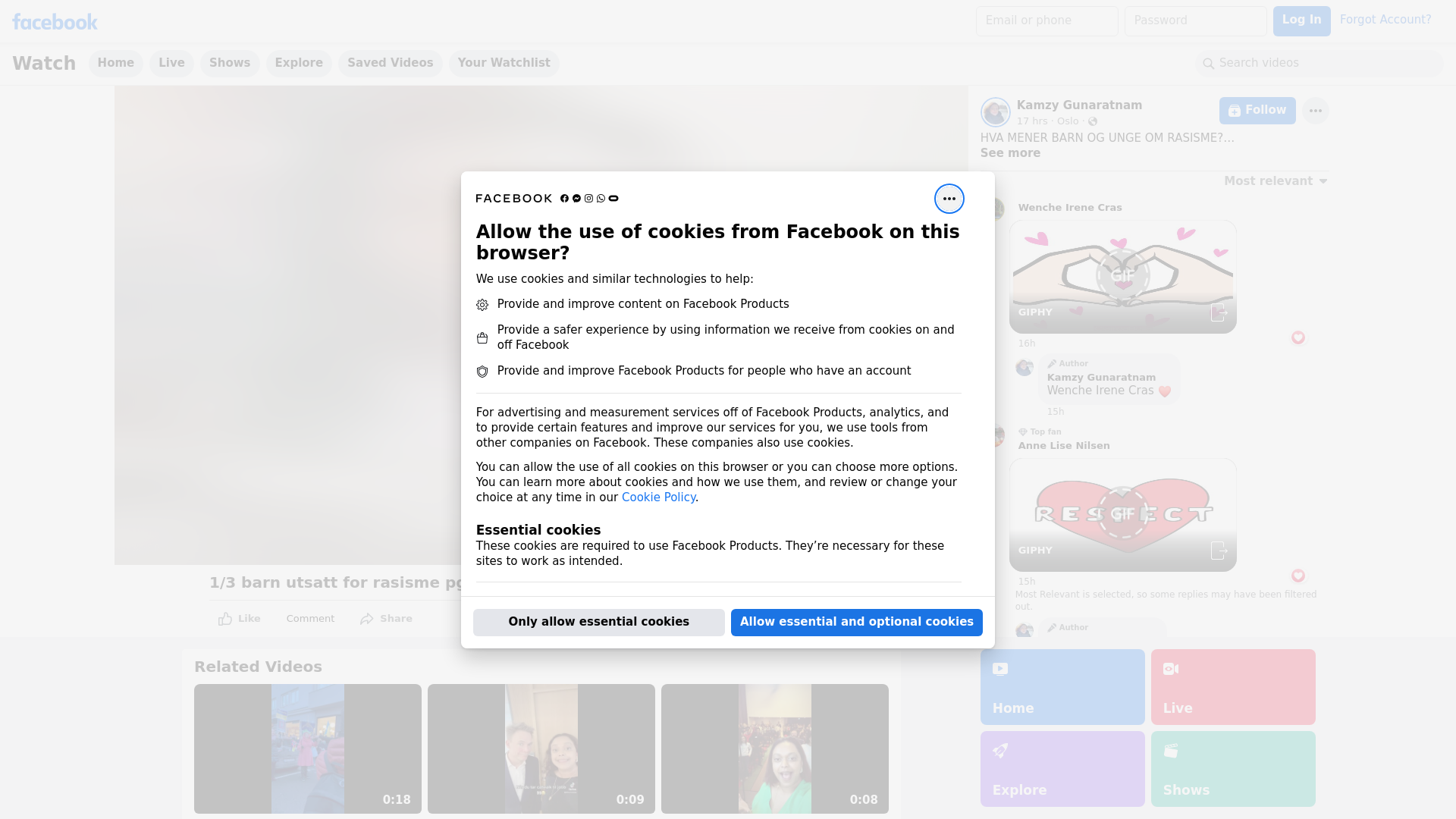Click the Home tile video icon
Viewport: 1456px width, 819px height.
(1000, 669)
